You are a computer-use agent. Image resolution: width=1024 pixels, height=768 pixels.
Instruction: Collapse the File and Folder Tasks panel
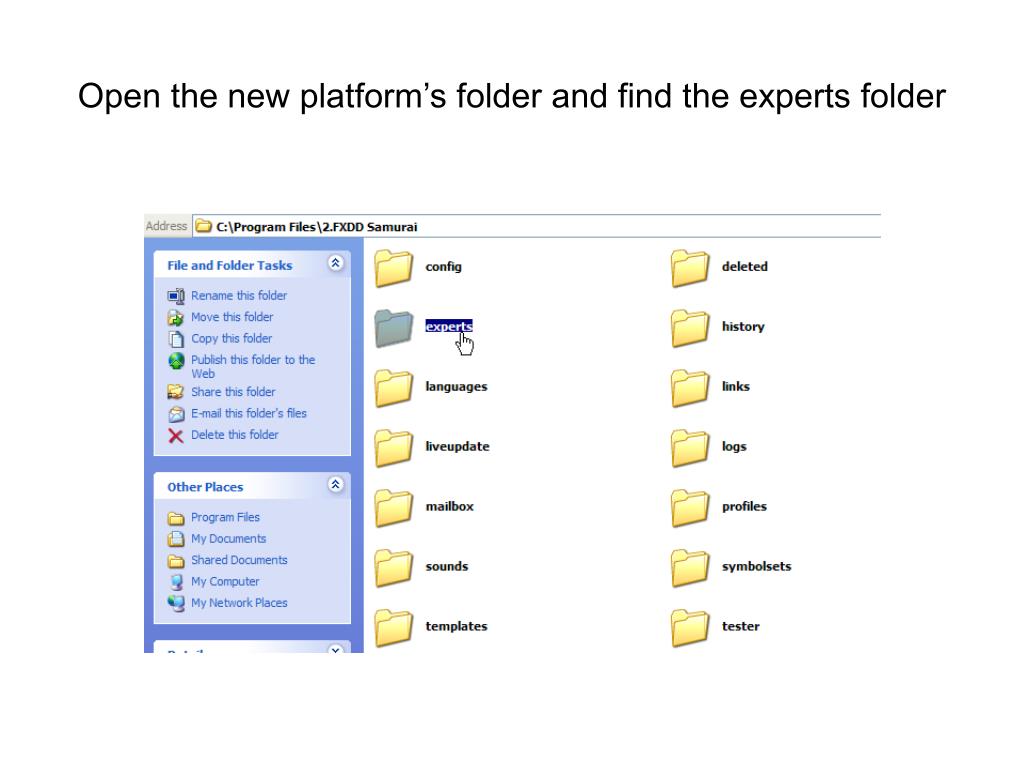(336, 263)
